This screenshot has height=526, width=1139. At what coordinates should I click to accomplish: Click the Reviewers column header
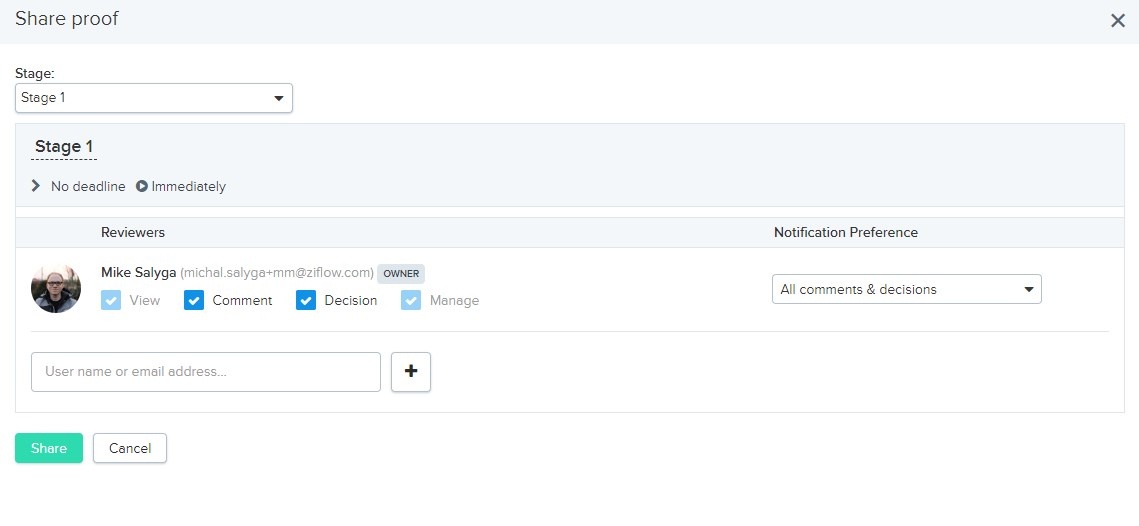pos(133,232)
